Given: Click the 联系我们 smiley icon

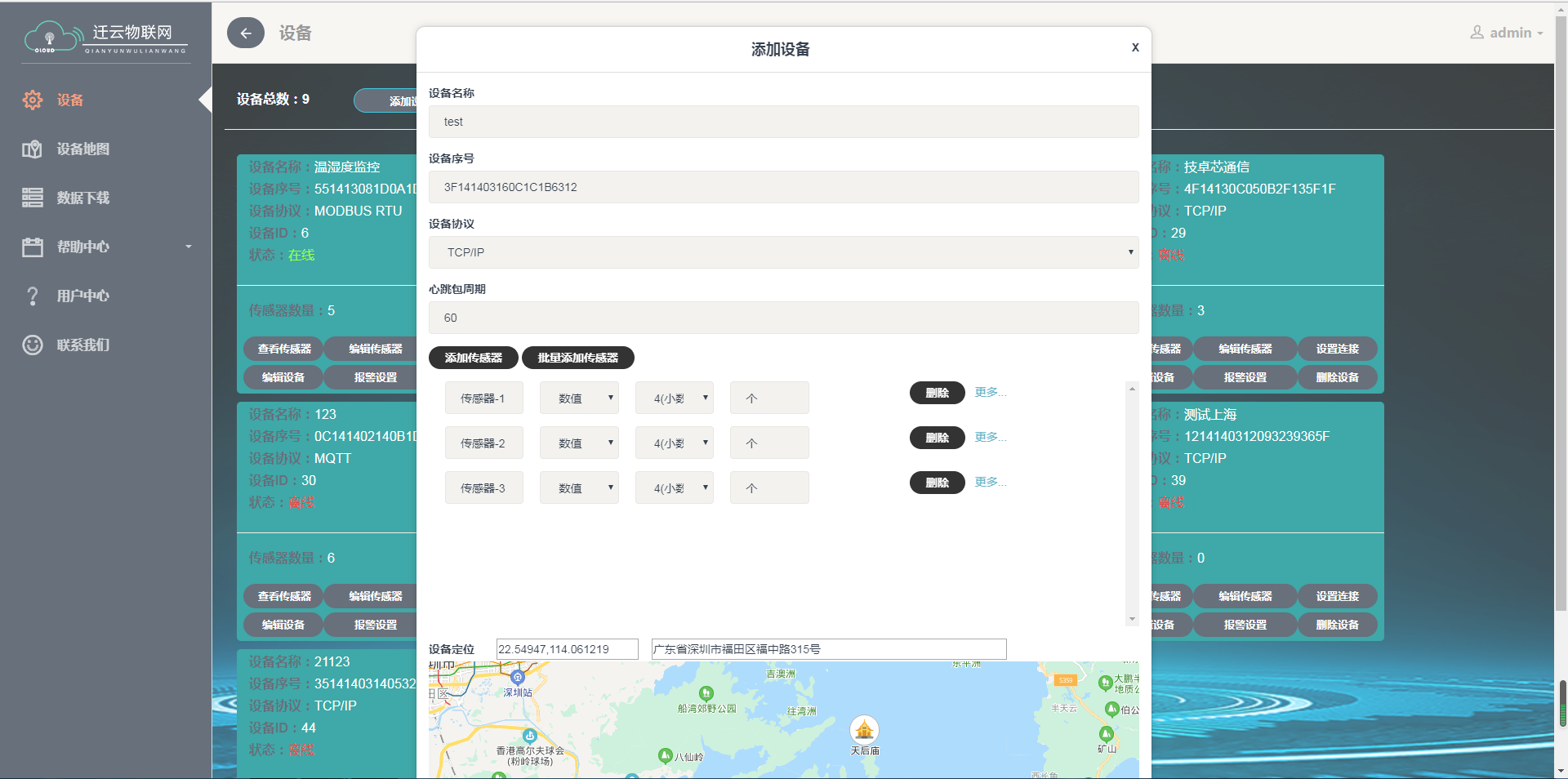Looking at the screenshot, I should click(x=33, y=345).
